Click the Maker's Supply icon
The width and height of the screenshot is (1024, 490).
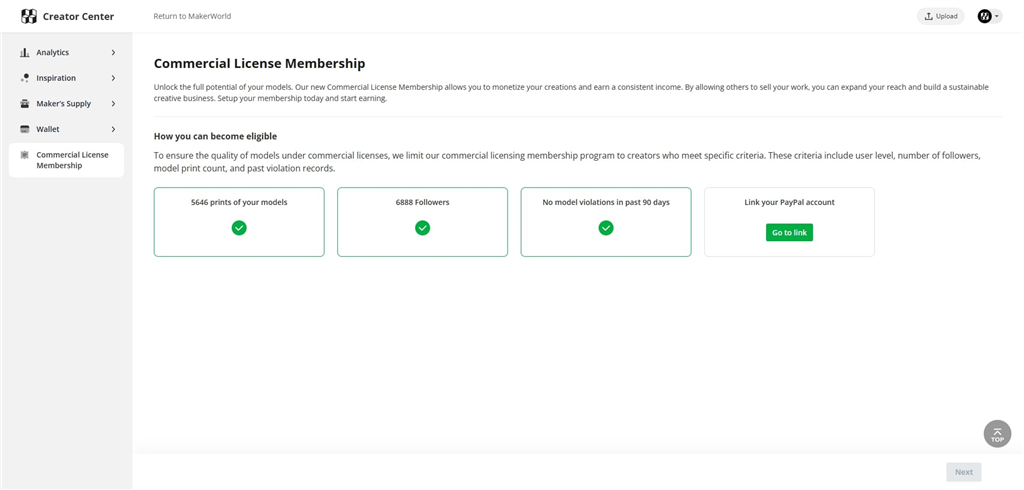(25, 104)
